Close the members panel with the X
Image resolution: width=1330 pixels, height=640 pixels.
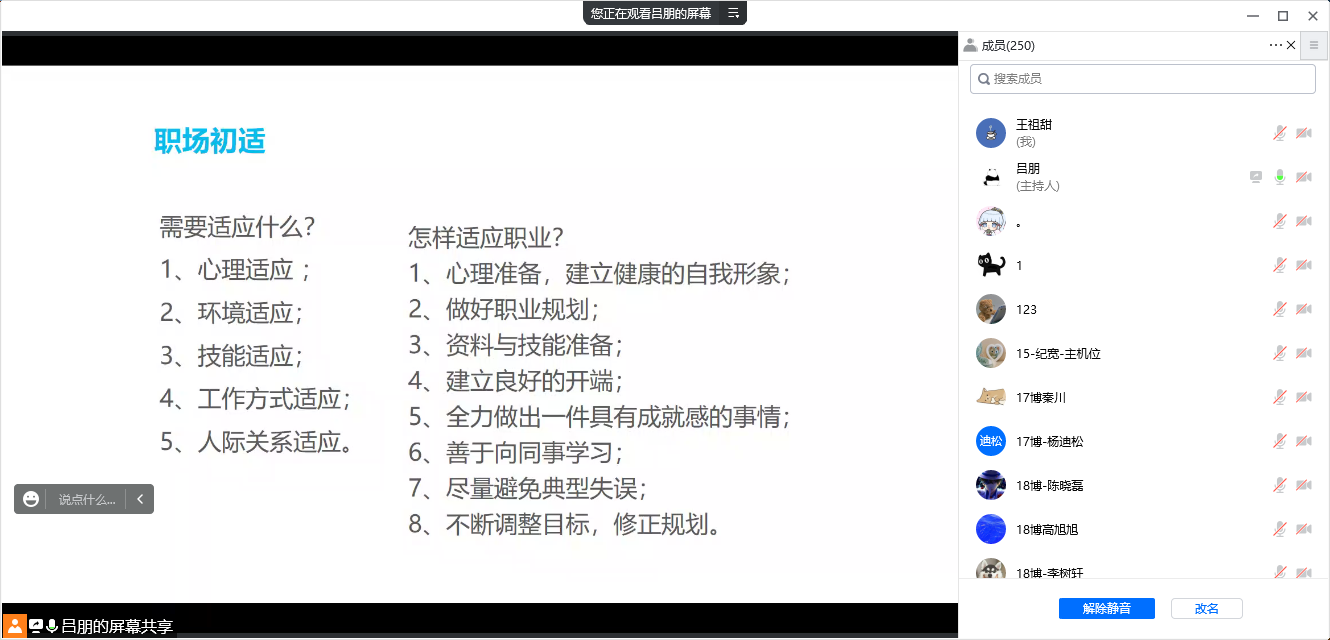1291,45
